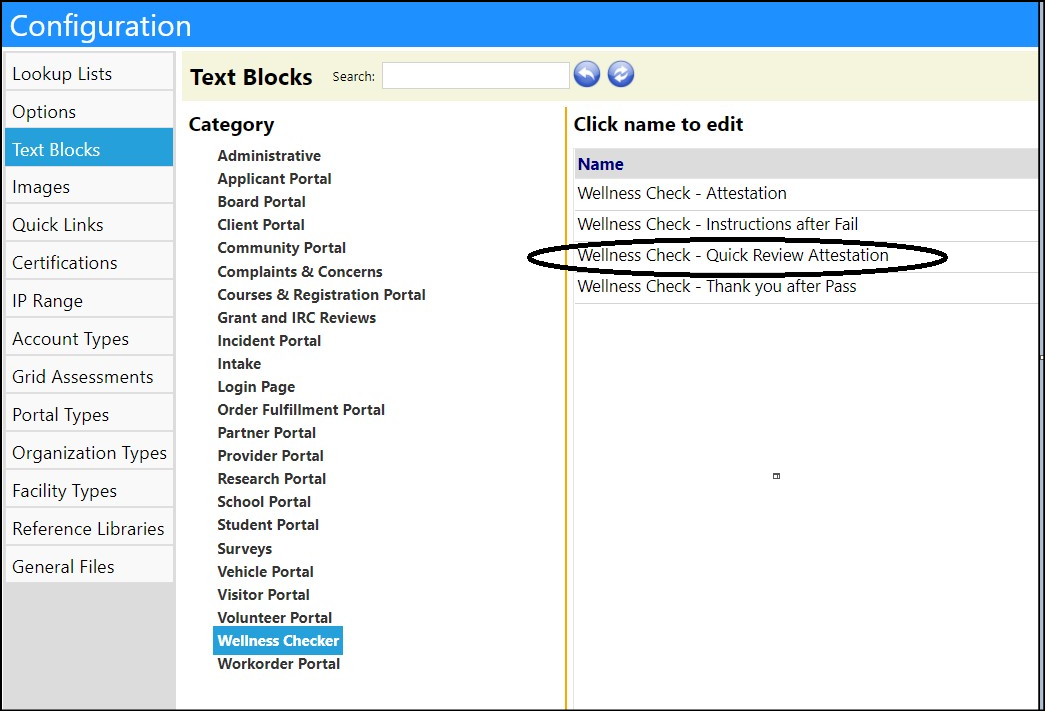Screen dimensions: 1045x711
Task: Select the Volunteer Portal category
Action: point(275,617)
